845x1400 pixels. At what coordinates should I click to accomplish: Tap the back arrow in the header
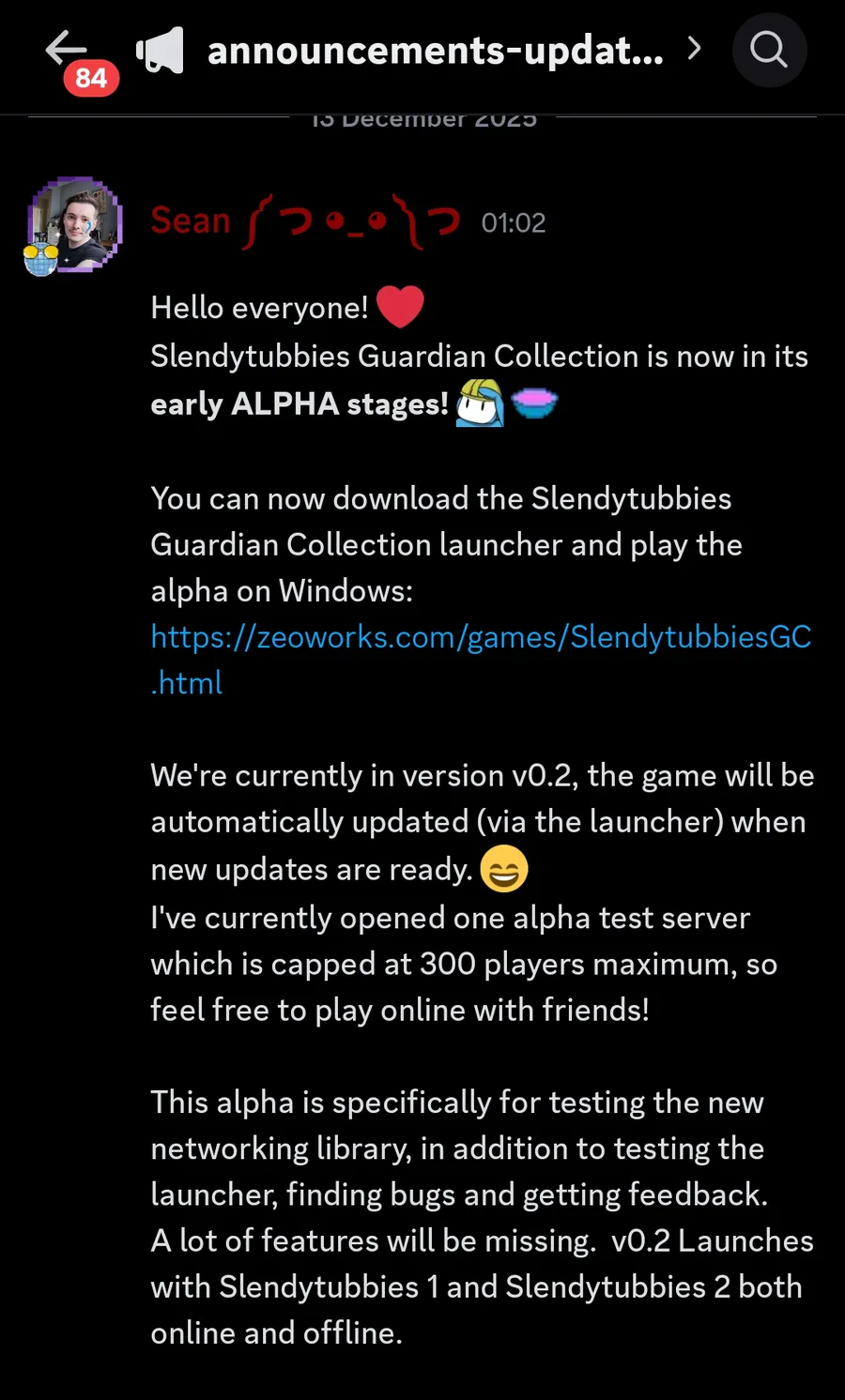point(66,47)
